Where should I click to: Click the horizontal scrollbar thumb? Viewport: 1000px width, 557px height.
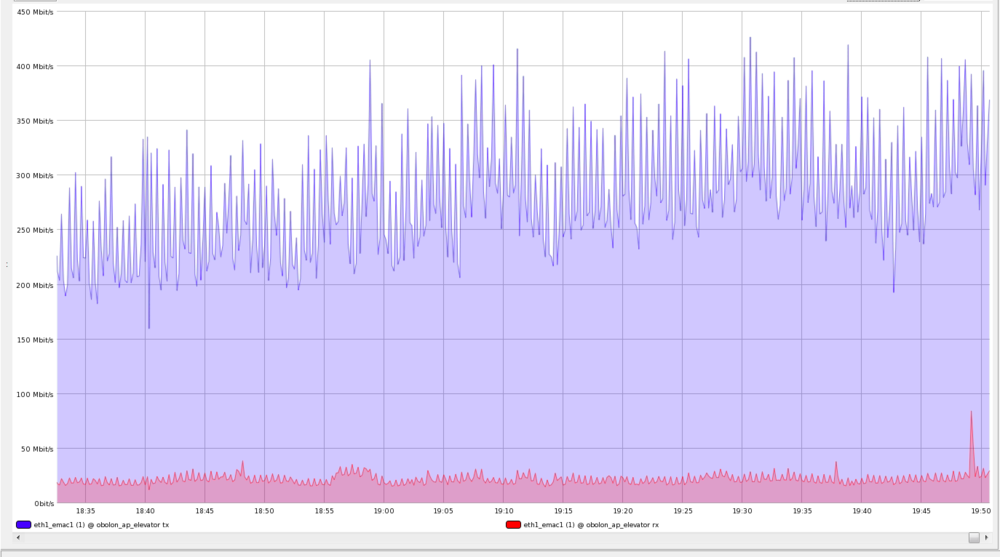coord(974,538)
